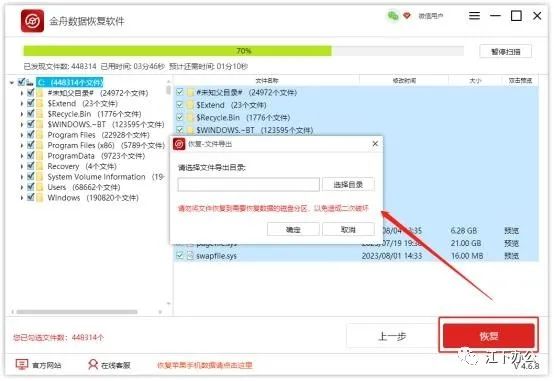Expand the #未知父目录# tree node
Screen dimensions: 554x381
(x=22, y=93)
